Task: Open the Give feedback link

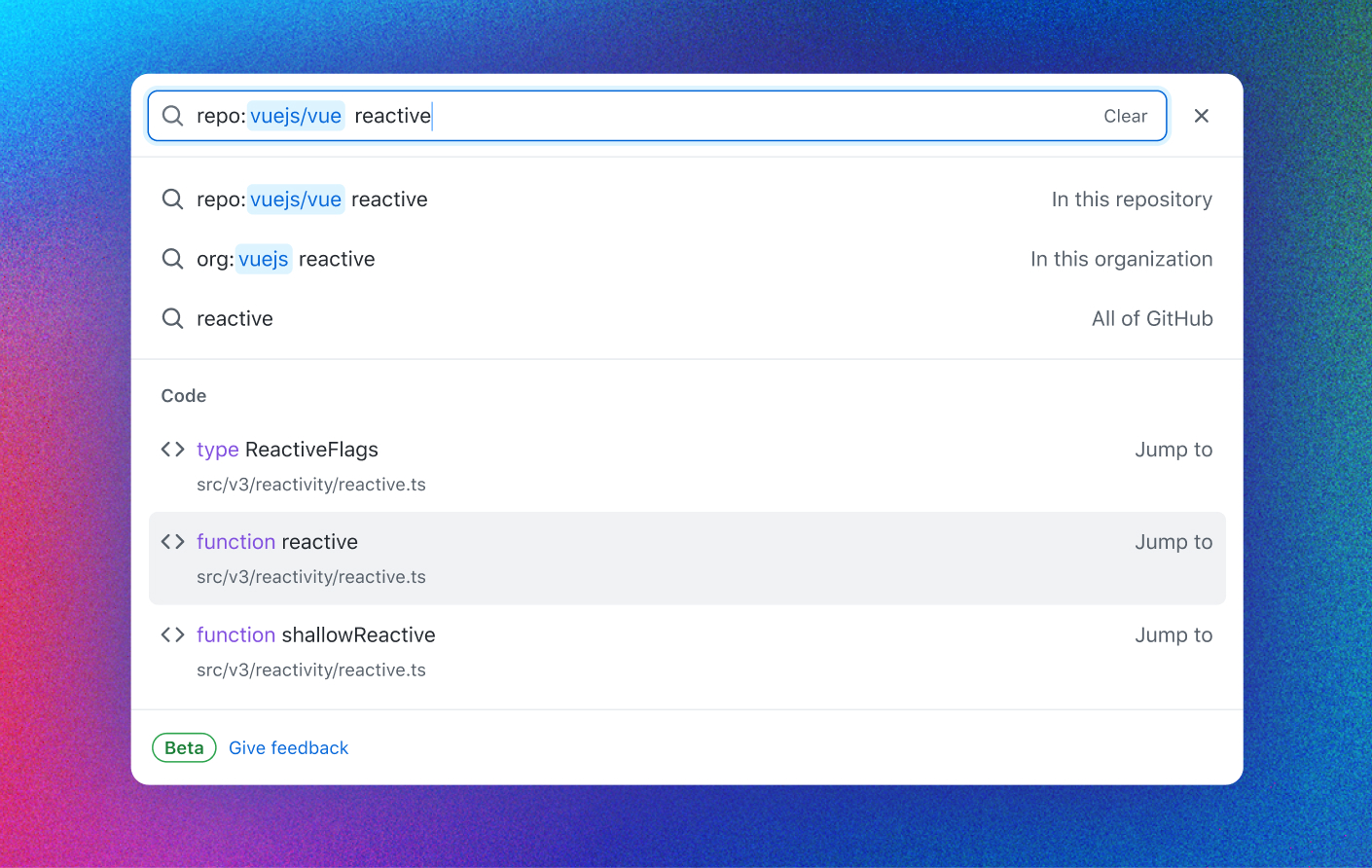Action: [288, 747]
